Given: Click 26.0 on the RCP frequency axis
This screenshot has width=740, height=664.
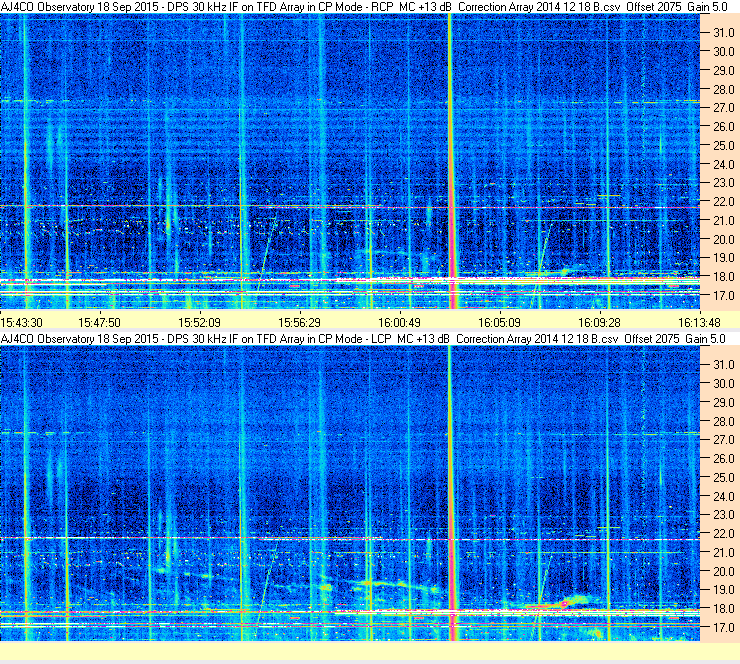Looking at the screenshot, I should tap(723, 127).
